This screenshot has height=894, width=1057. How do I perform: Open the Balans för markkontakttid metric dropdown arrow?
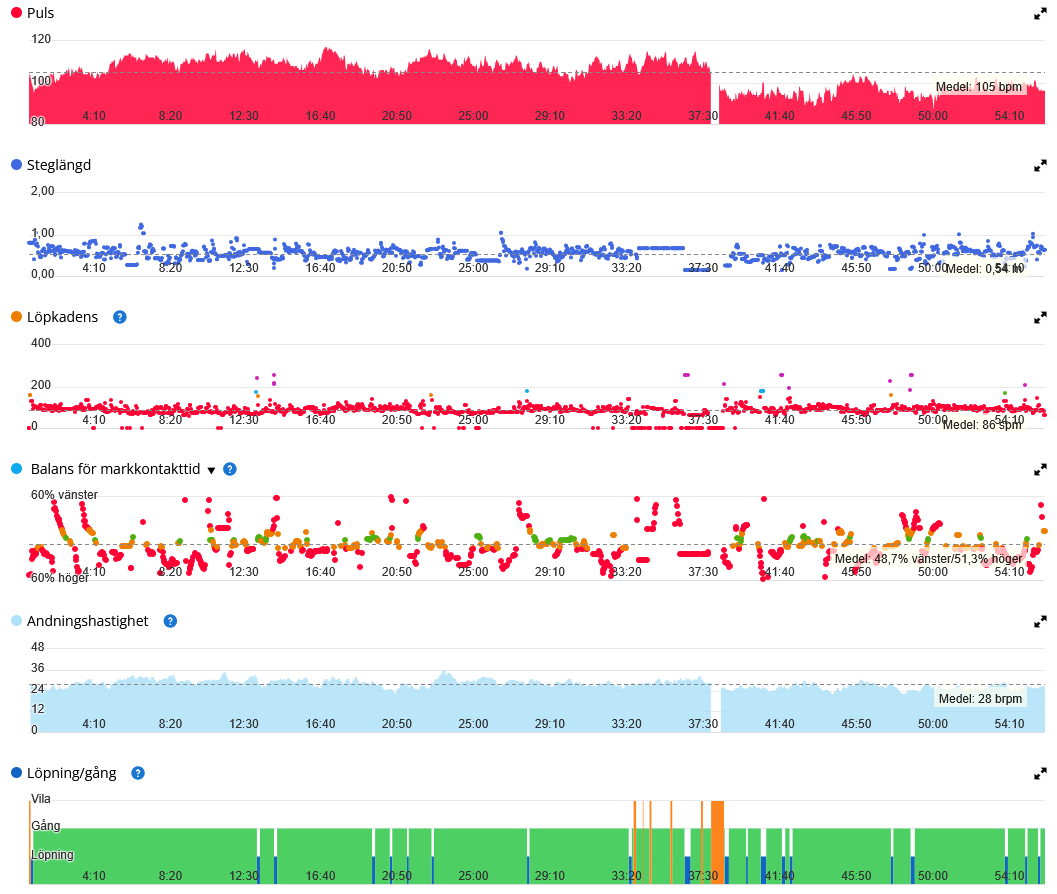coord(211,470)
